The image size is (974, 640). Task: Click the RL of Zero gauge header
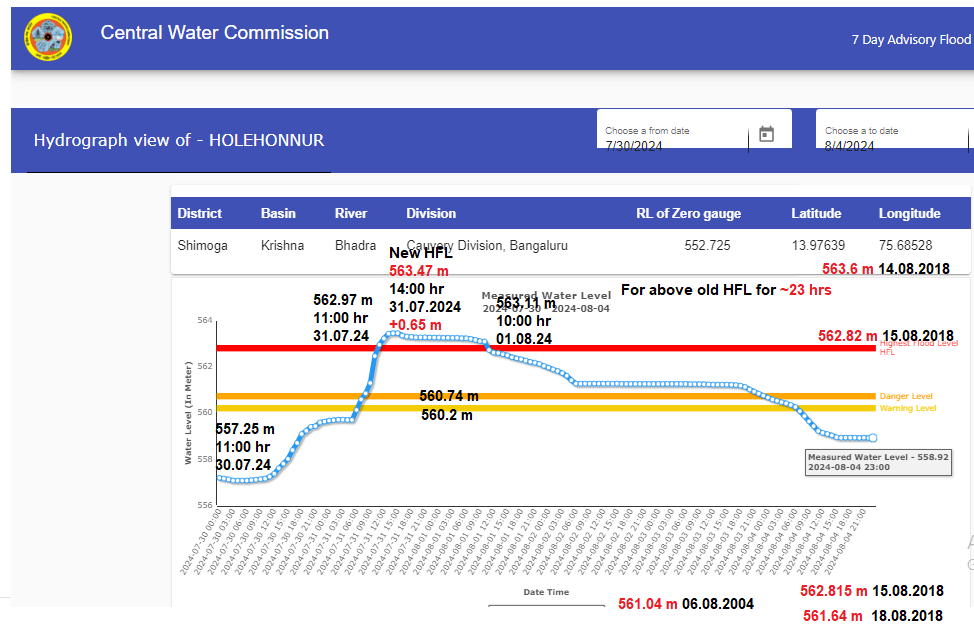pos(688,213)
